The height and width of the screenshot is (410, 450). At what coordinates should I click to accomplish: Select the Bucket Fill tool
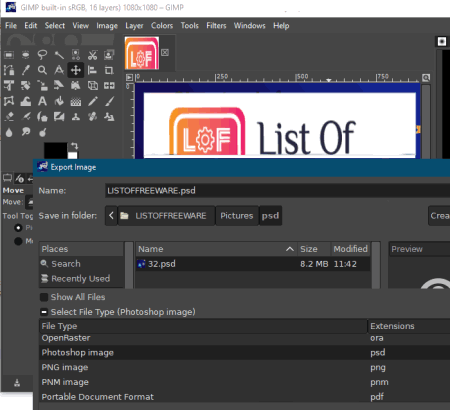click(59, 101)
